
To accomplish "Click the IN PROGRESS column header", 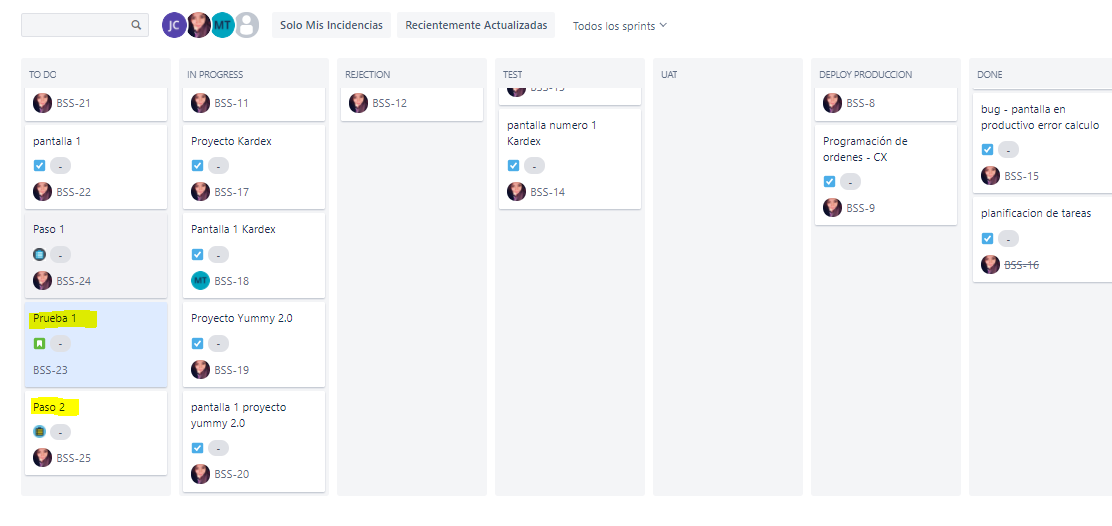I will pyautogui.click(x=215, y=74).
